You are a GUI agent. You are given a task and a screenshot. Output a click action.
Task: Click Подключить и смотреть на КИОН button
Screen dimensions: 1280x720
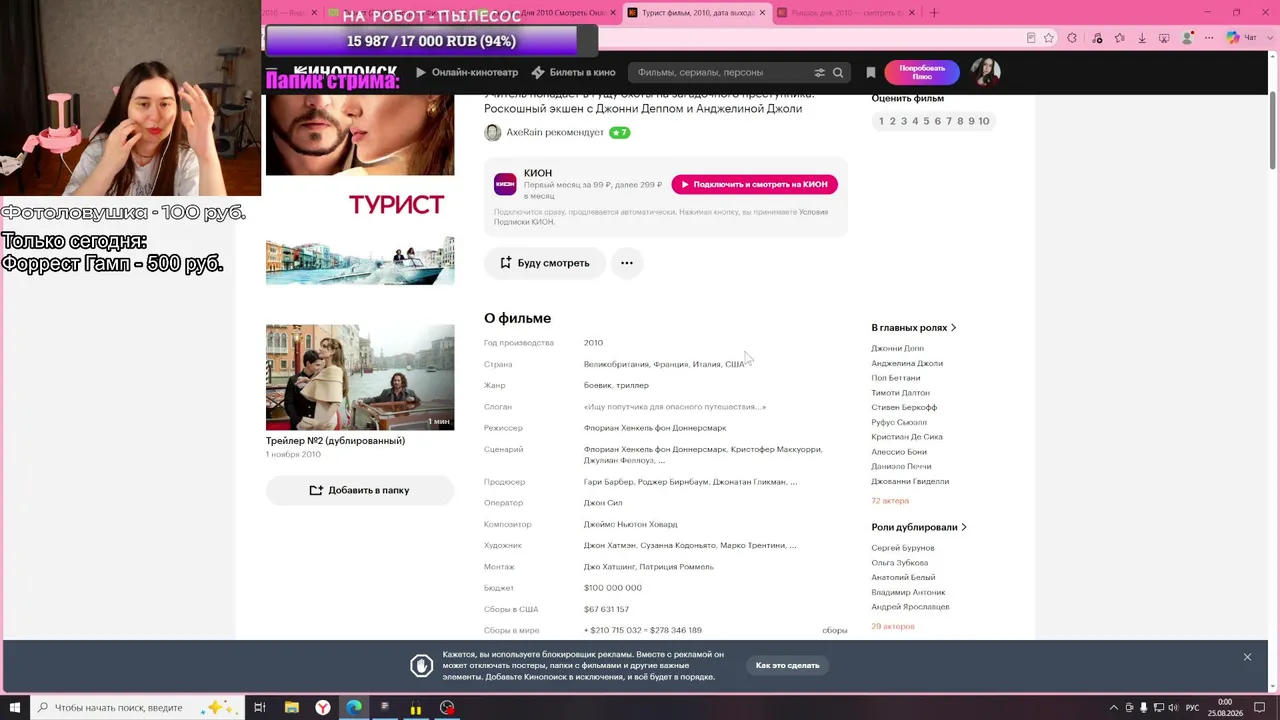[x=755, y=184]
